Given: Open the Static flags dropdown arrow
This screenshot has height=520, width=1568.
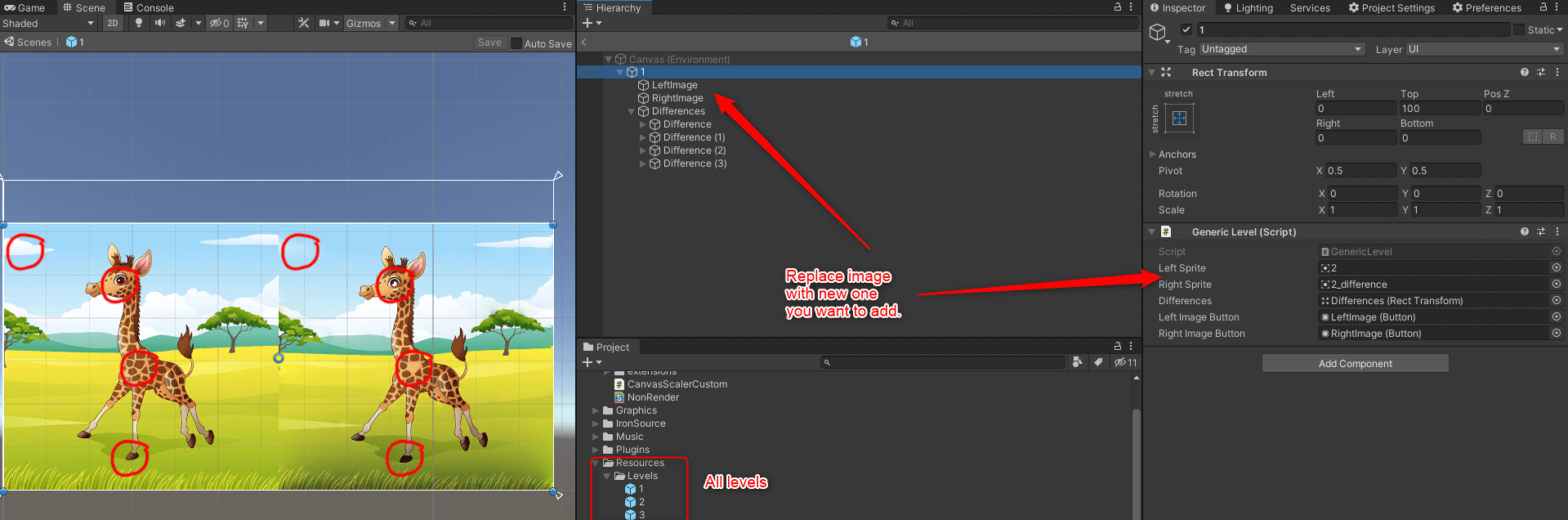Looking at the screenshot, I should click(1560, 29).
